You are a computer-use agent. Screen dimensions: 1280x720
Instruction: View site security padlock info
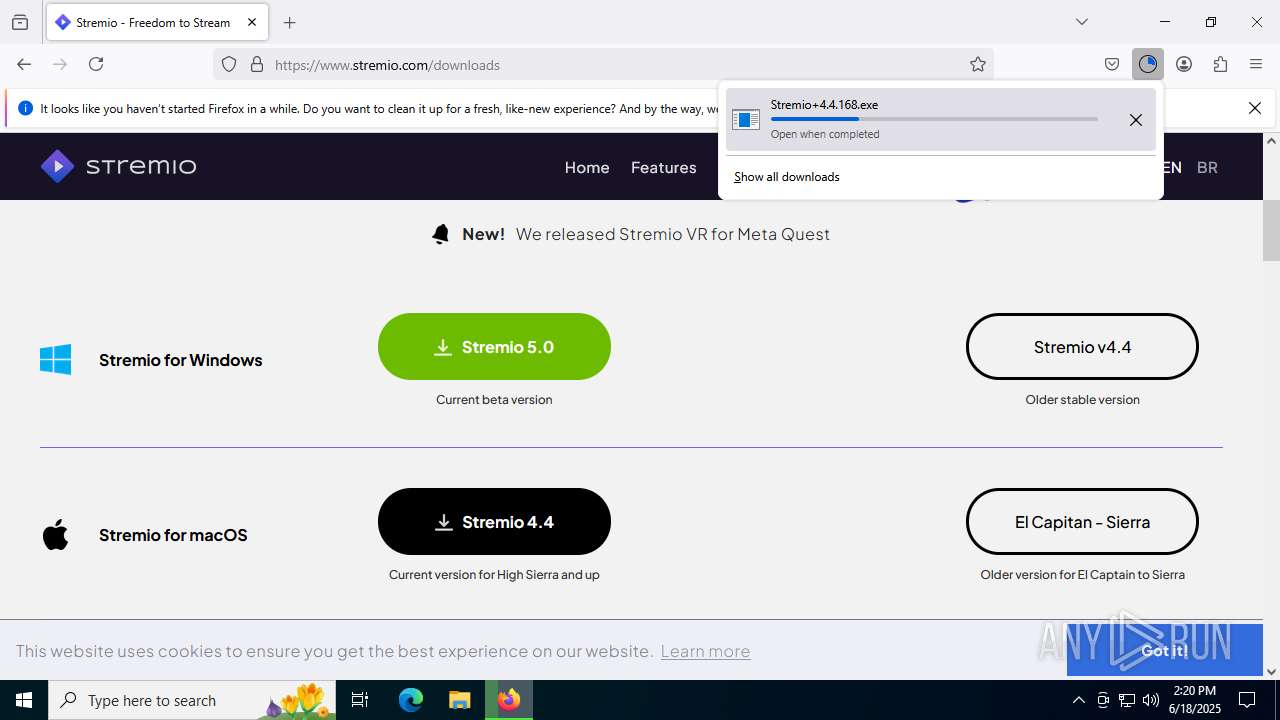tap(257, 64)
